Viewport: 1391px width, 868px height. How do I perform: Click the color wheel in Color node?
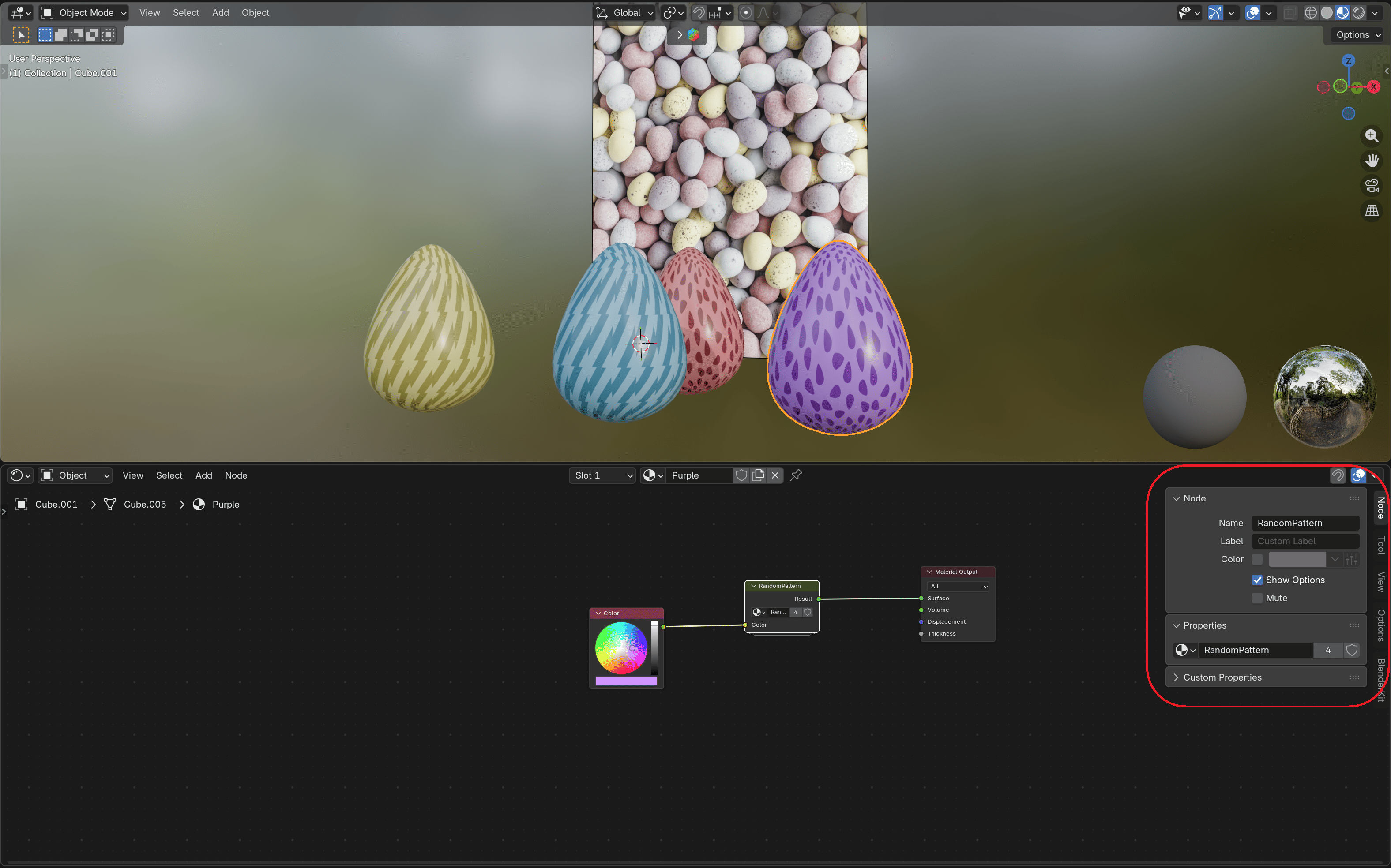coord(621,647)
